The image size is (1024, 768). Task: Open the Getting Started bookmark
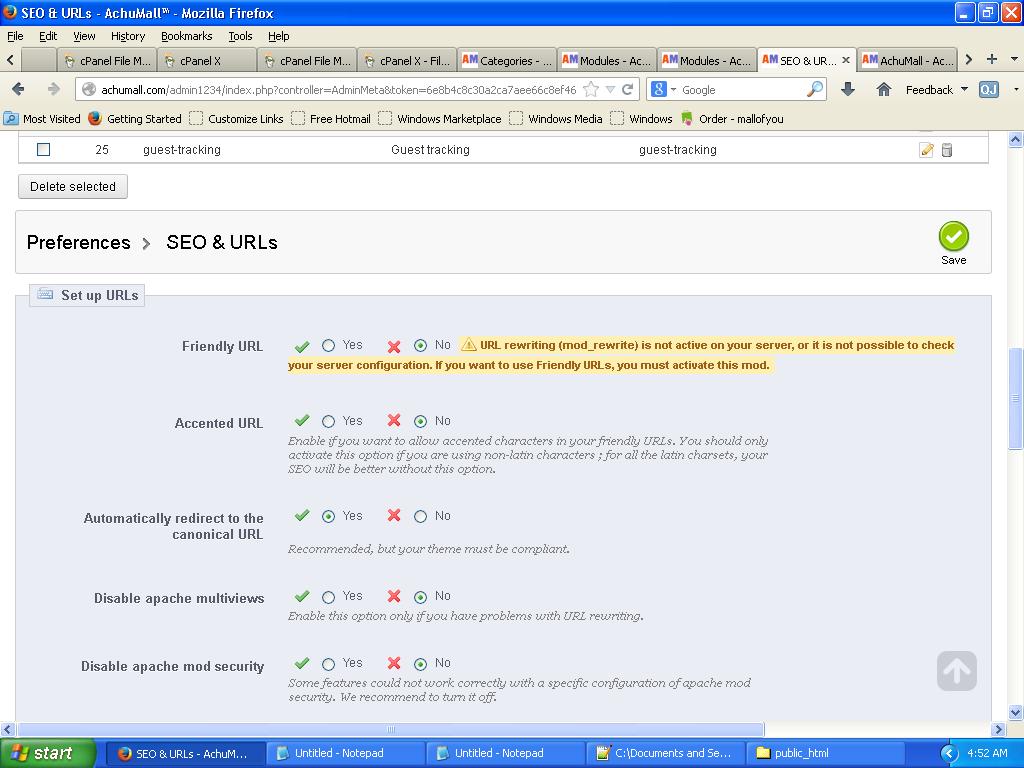point(135,118)
